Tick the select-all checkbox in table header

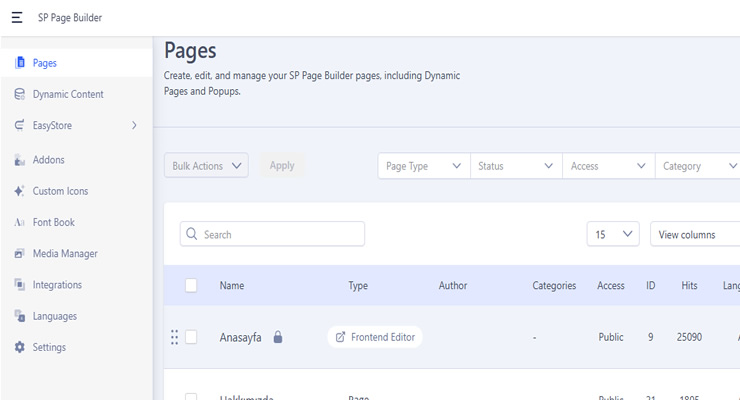[191, 285]
